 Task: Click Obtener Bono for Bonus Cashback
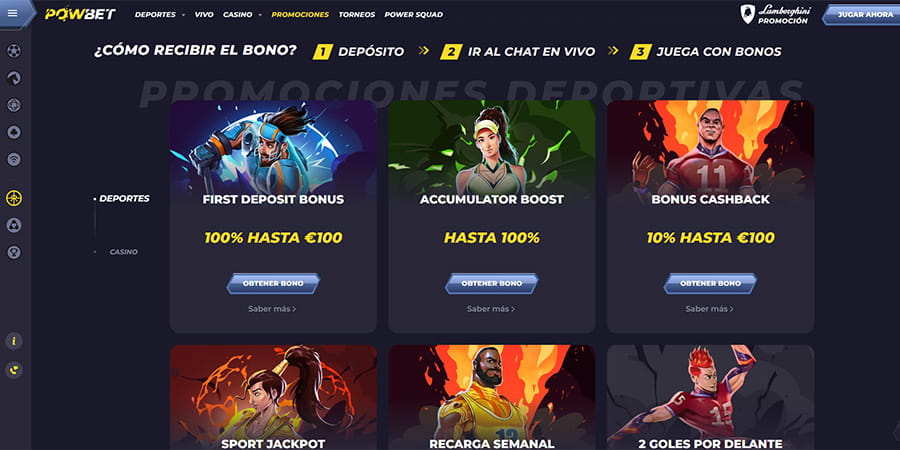(711, 284)
